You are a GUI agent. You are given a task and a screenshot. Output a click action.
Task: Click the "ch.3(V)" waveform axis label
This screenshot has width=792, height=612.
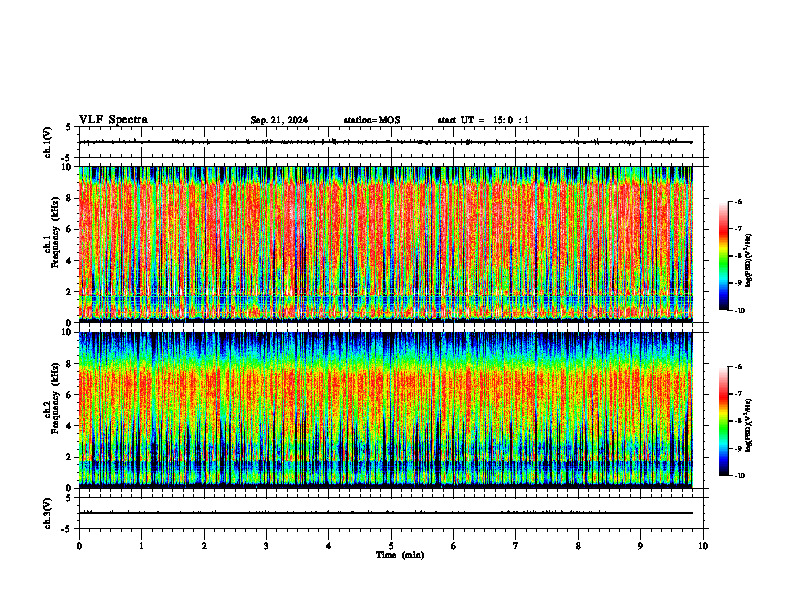(48, 513)
